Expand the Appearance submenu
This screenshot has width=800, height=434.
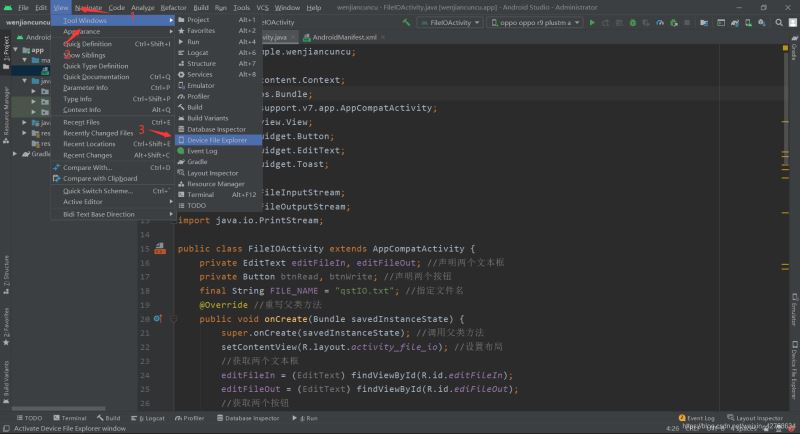point(113,32)
